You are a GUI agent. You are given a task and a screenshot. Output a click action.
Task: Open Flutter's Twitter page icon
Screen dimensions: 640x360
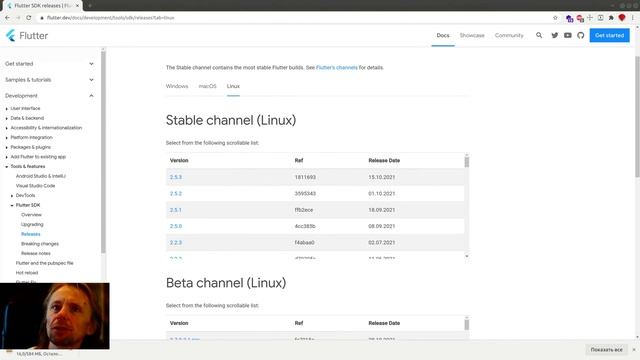point(554,36)
